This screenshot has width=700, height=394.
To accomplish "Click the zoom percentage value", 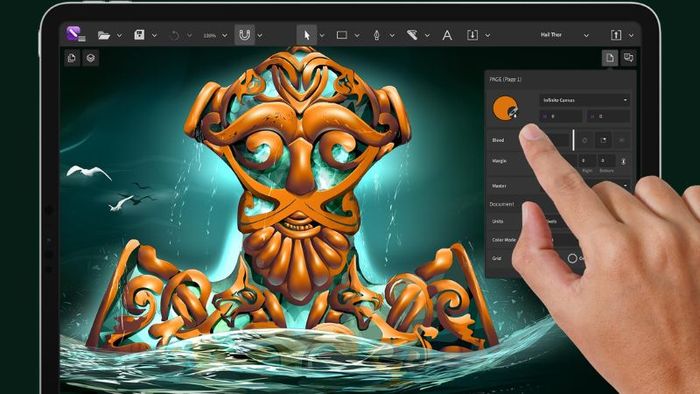I will tap(210, 35).
